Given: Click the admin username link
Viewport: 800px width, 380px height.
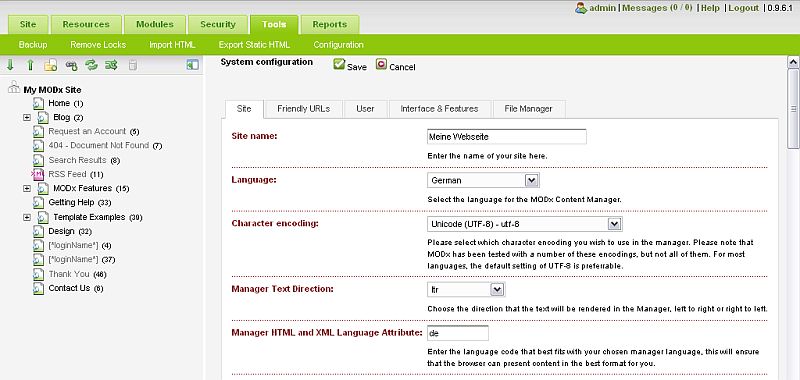Looking at the screenshot, I should (602, 8).
